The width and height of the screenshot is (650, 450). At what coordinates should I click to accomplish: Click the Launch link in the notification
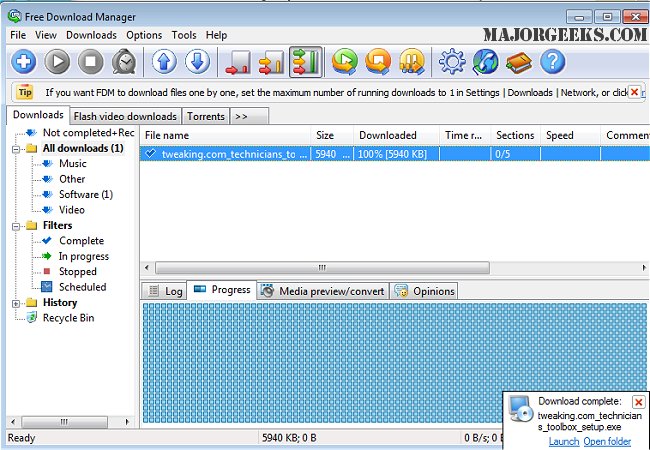point(563,441)
